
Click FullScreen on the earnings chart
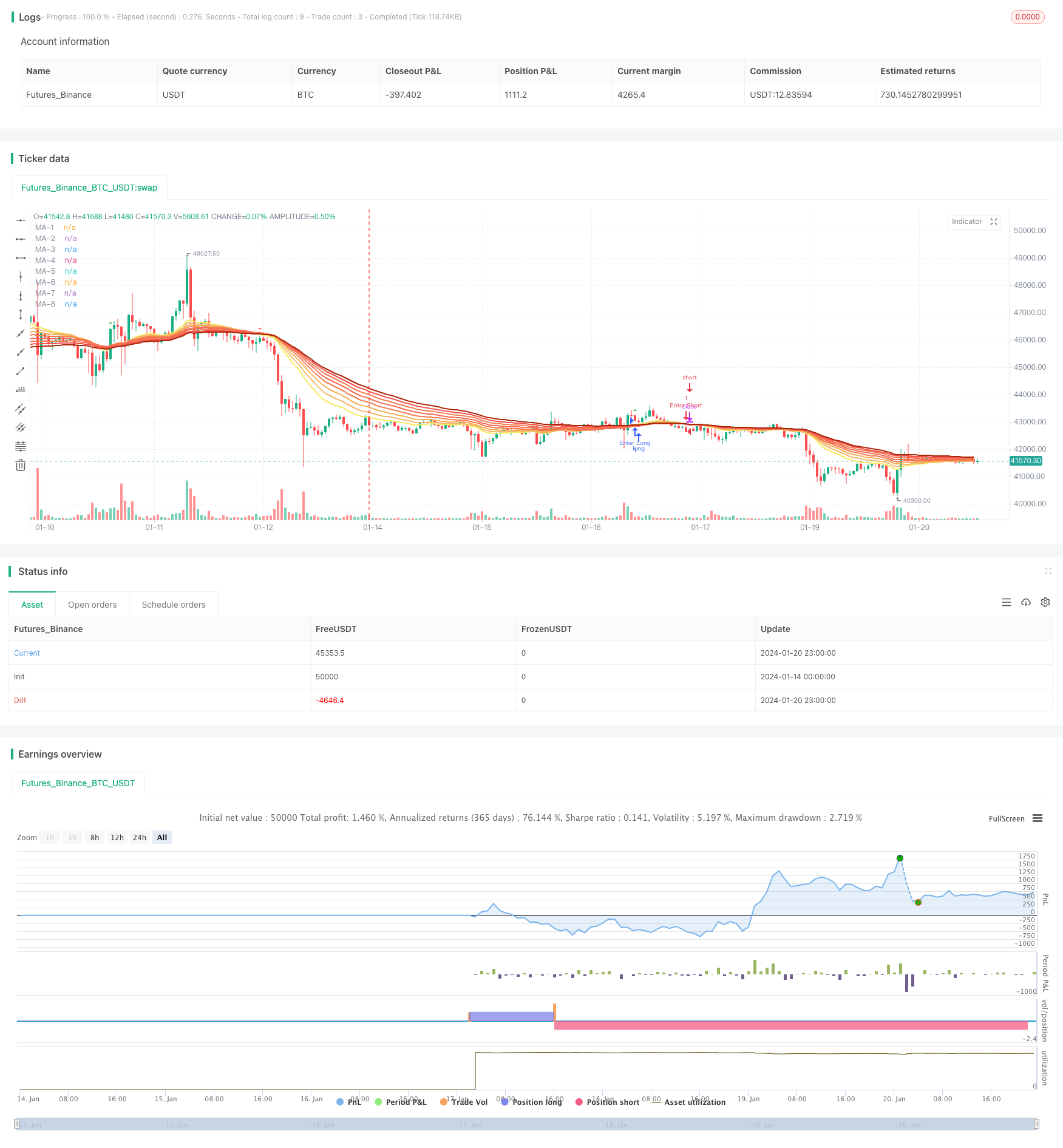click(x=1007, y=818)
